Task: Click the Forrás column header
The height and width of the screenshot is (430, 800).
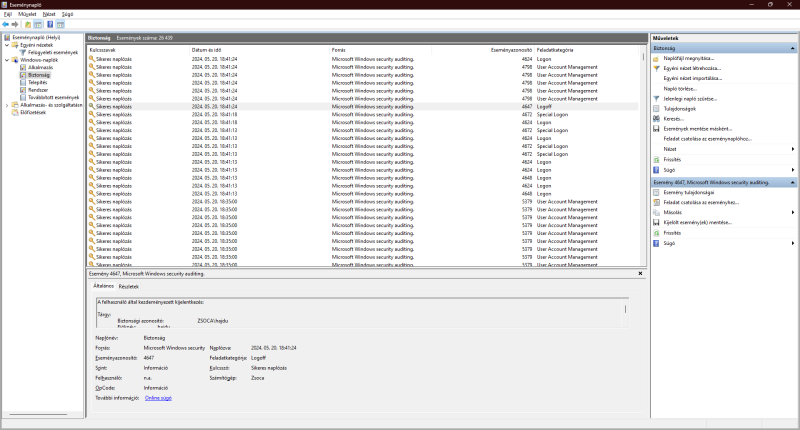Action: tap(381, 50)
